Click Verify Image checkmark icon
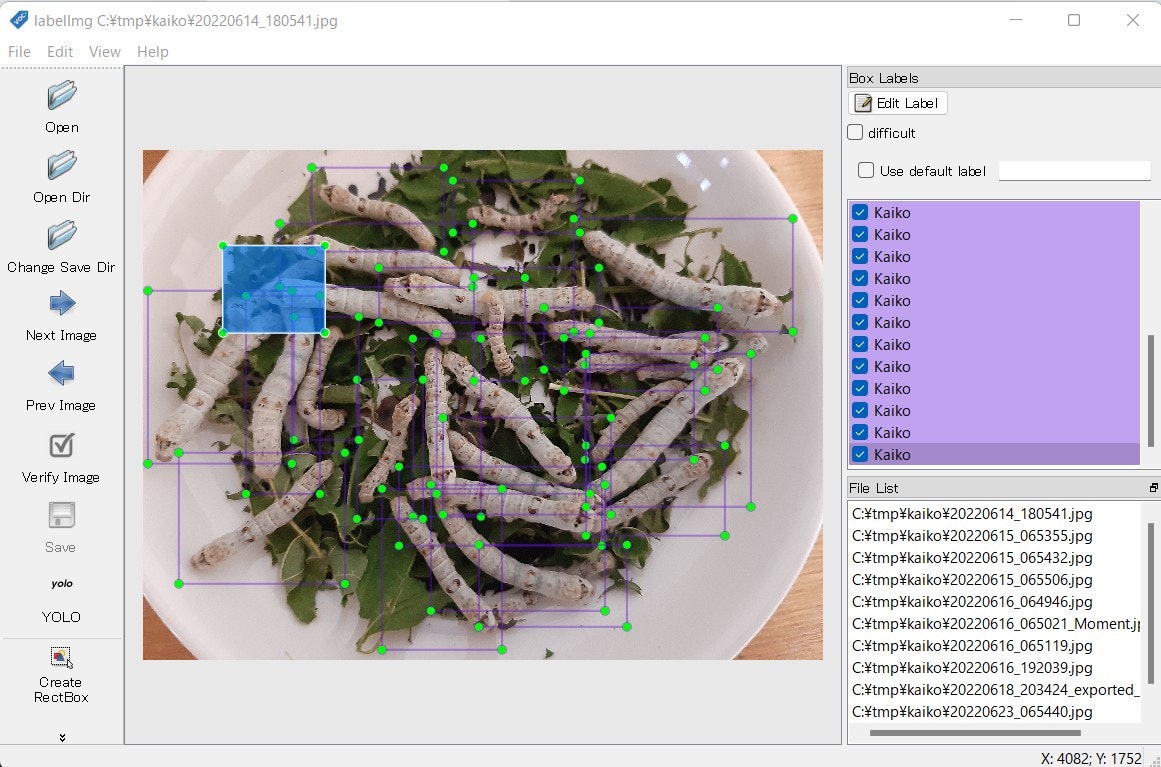This screenshot has width=1161, height=767. tap(61, 445)
